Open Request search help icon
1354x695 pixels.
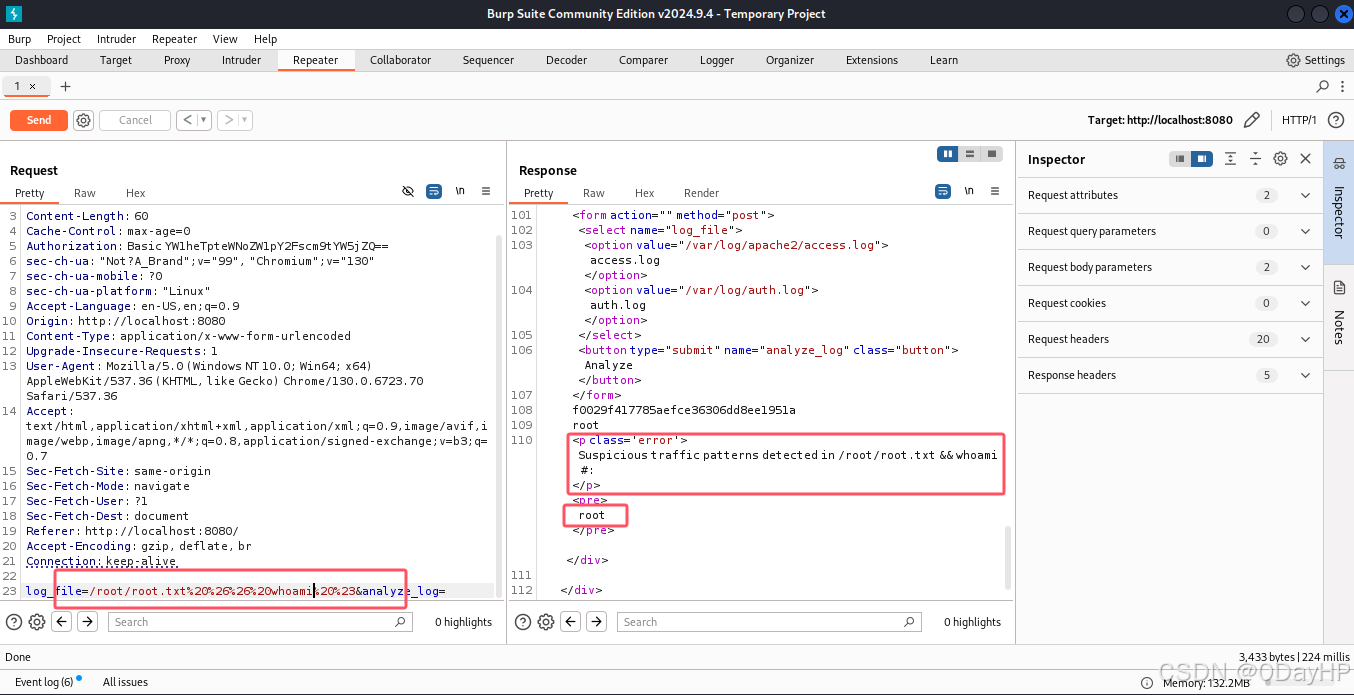pos(14,622)
